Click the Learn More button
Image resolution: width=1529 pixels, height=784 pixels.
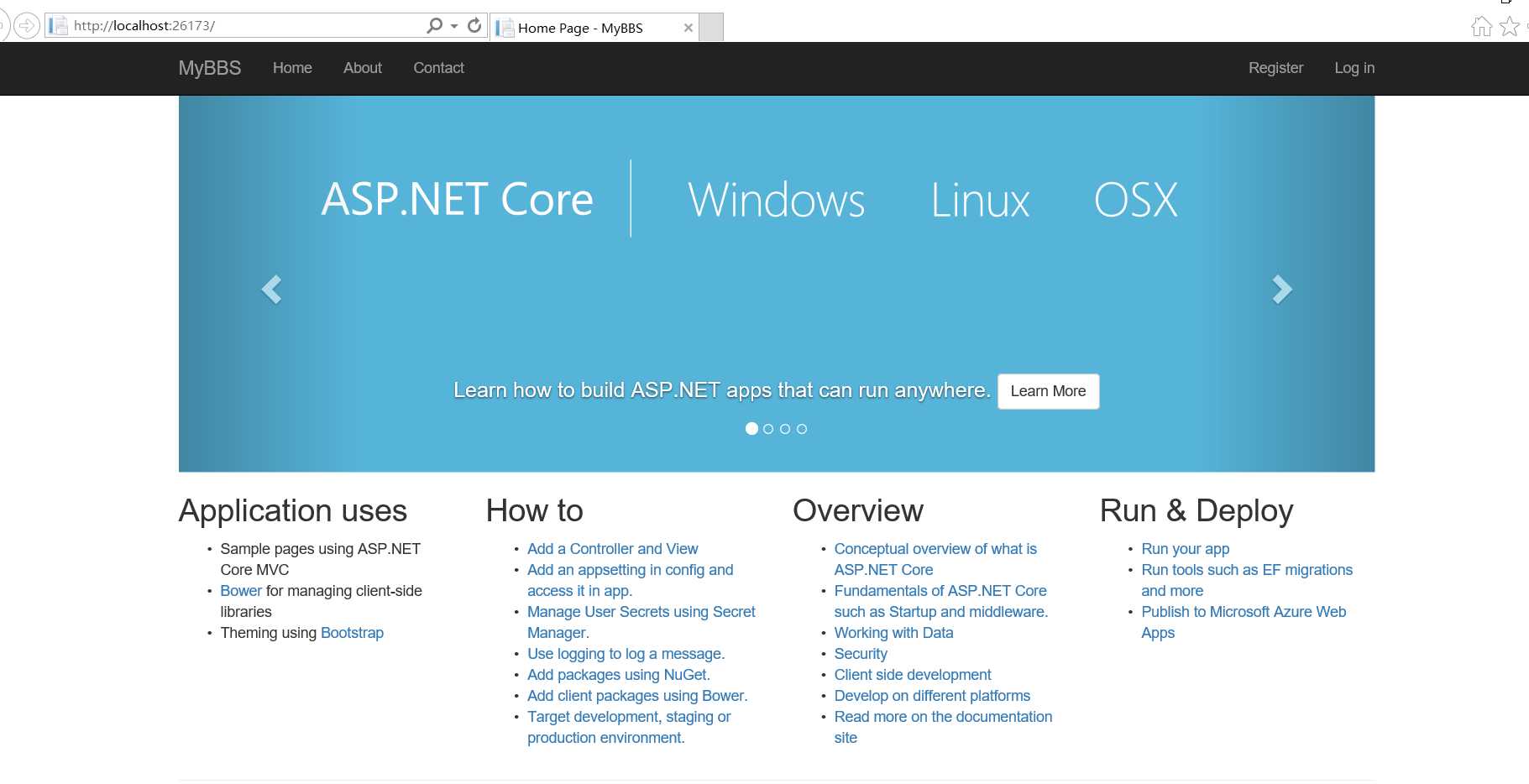[x=1048, y=391]
